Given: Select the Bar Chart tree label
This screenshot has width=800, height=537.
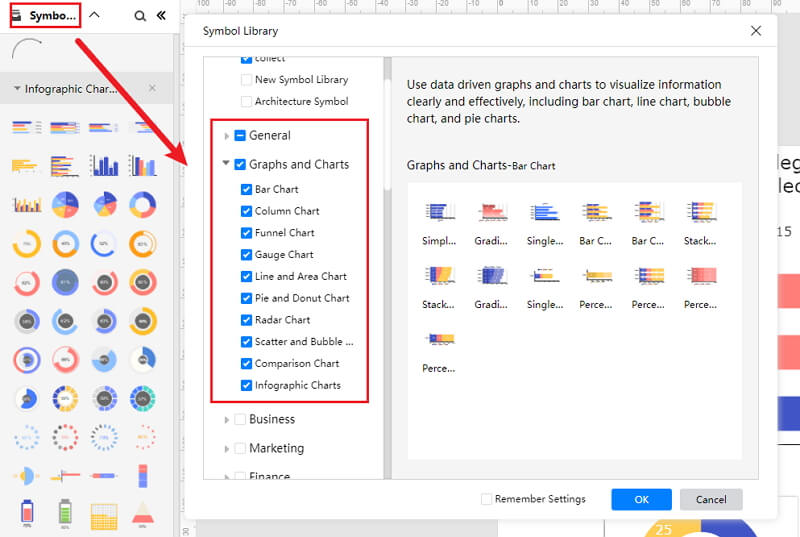Looking at the screenshot, I should click(277, 189).
